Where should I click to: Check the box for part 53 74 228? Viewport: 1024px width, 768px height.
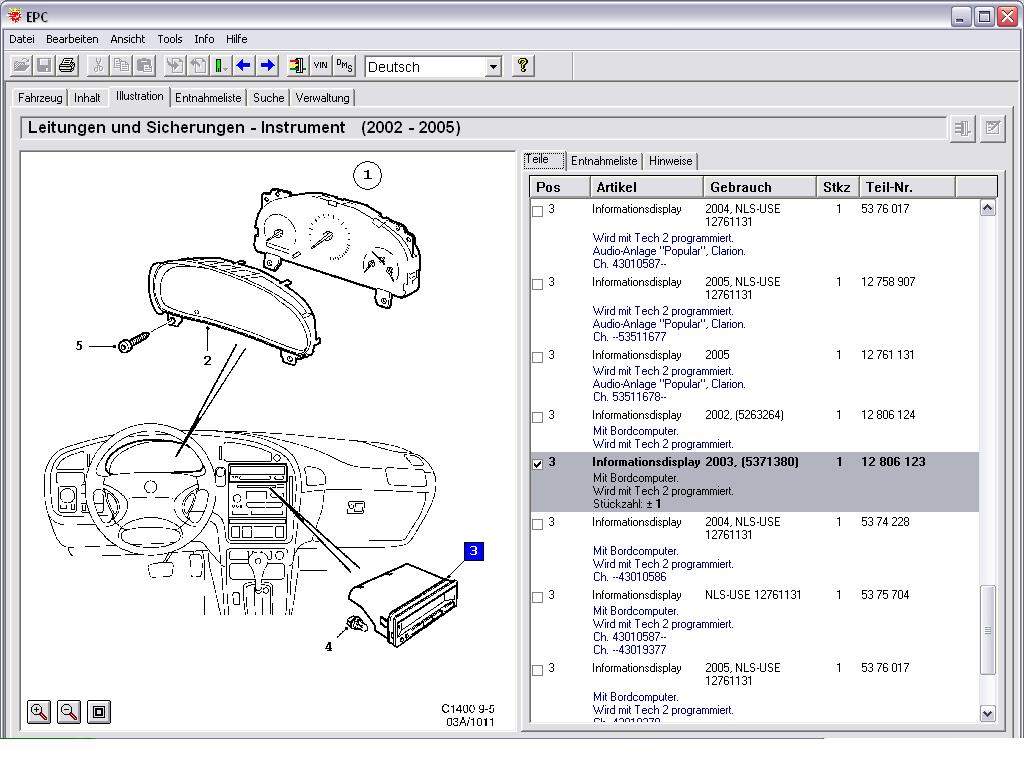tap(537, 524)
